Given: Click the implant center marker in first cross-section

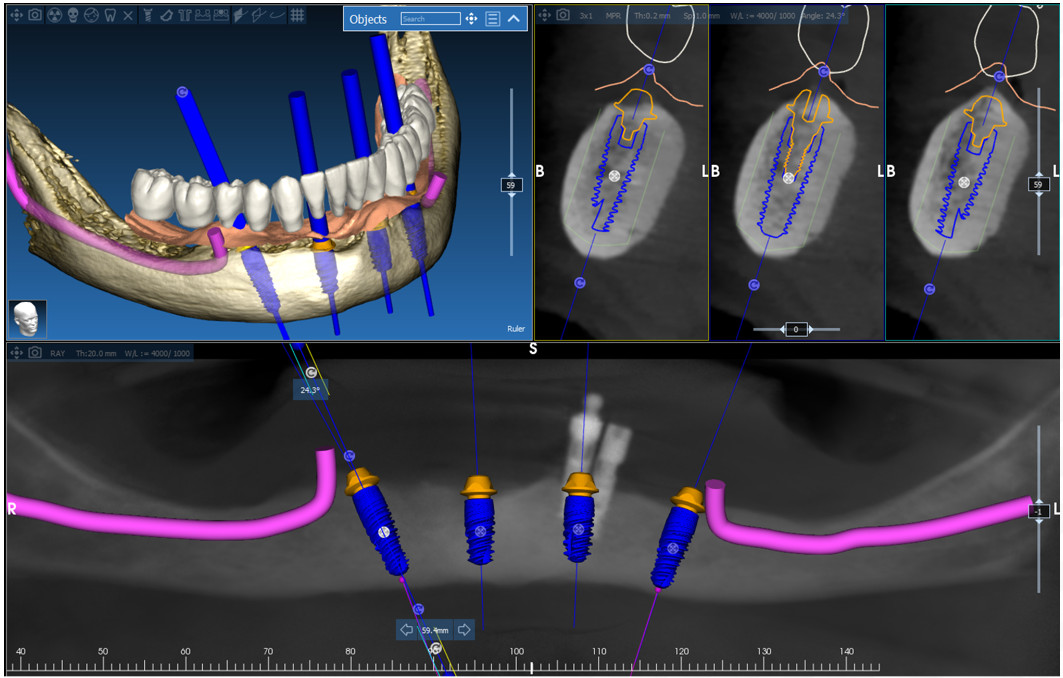Looking at the screenshot, I should (614, 176).
